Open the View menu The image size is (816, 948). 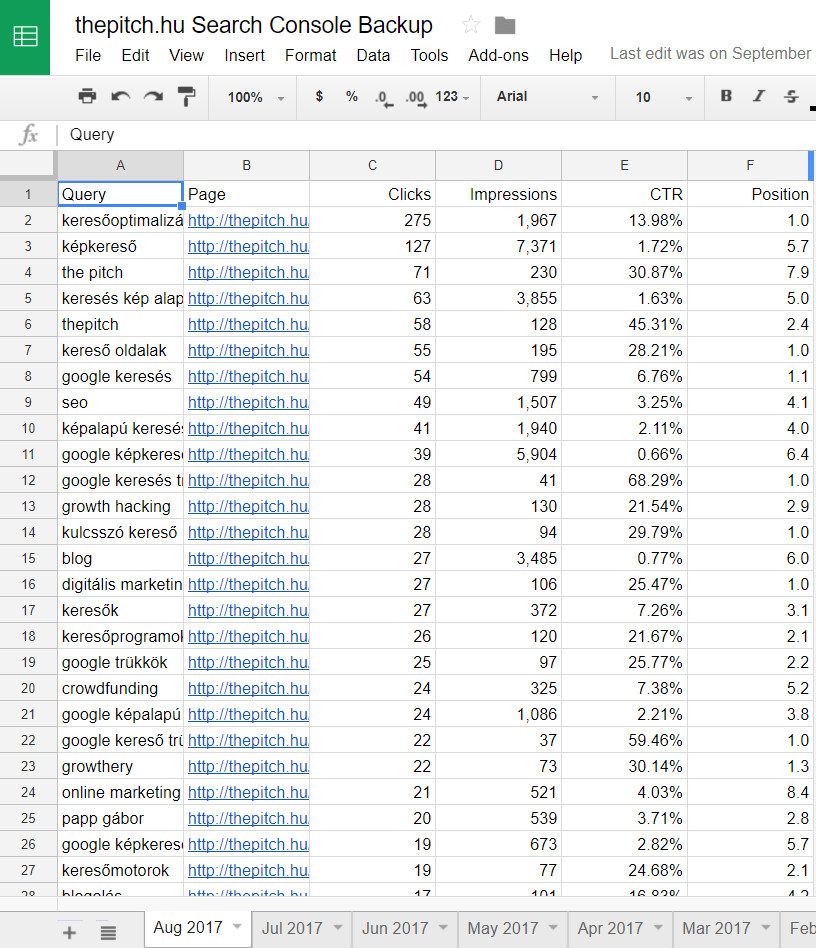click(186, 56)
